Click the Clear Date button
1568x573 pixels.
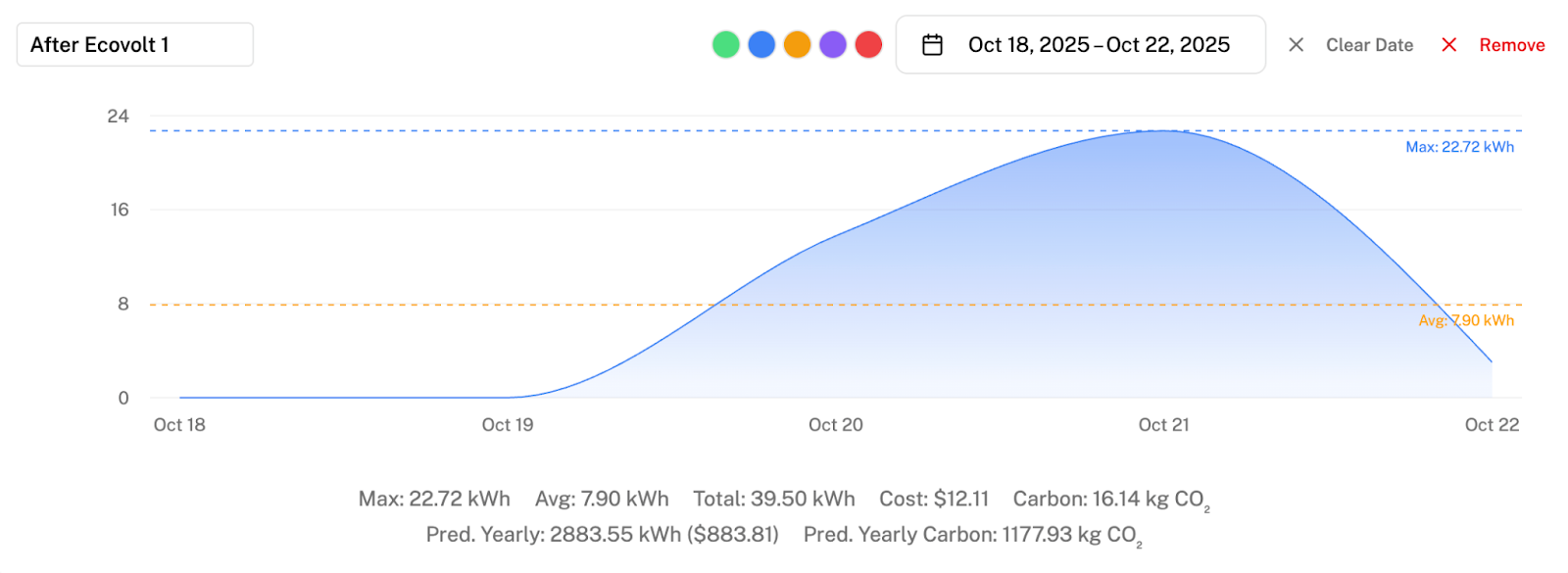tap(1369, 45)
